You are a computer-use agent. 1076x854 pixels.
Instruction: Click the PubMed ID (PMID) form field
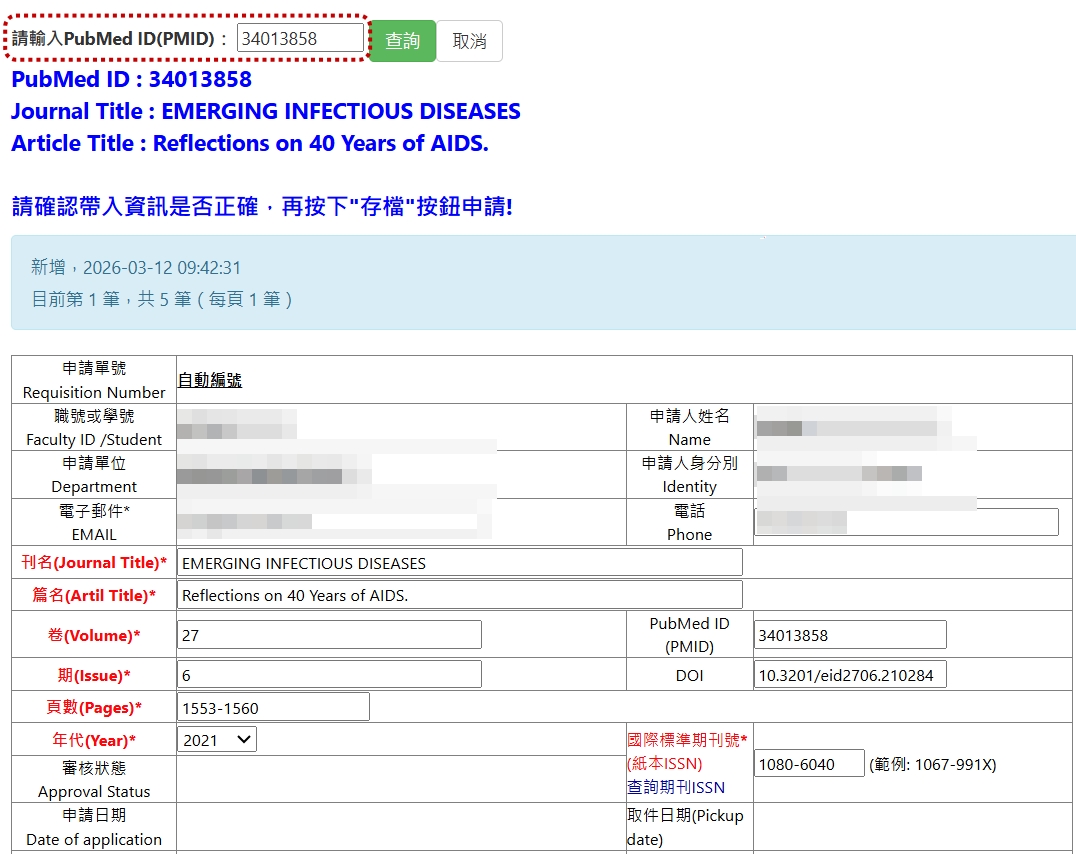[849, 635]
